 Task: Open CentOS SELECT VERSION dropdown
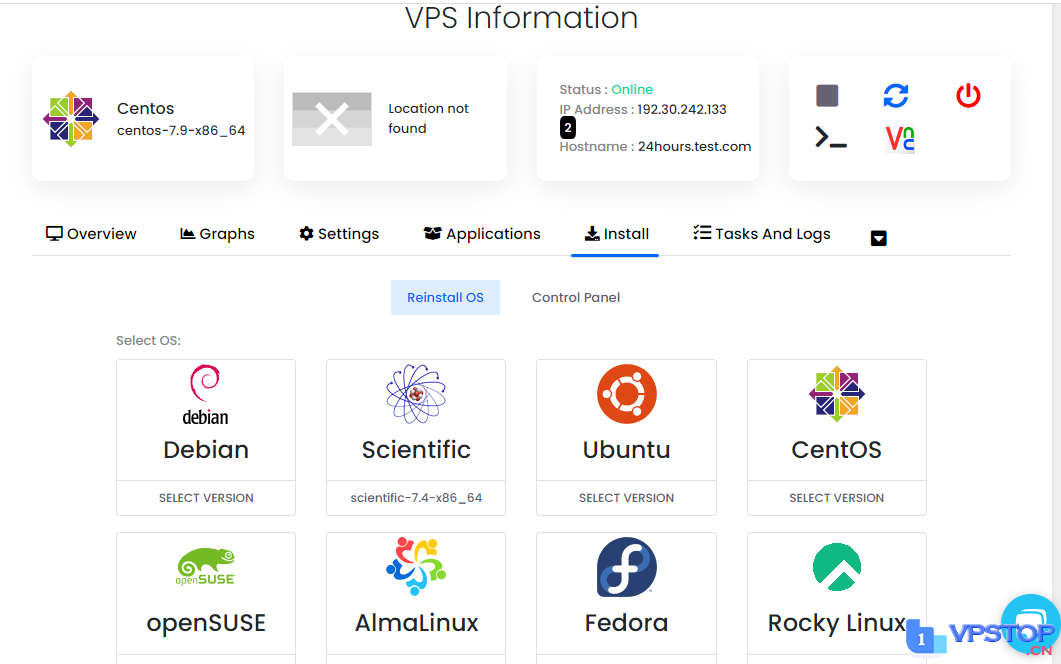[x=837, y=498]
